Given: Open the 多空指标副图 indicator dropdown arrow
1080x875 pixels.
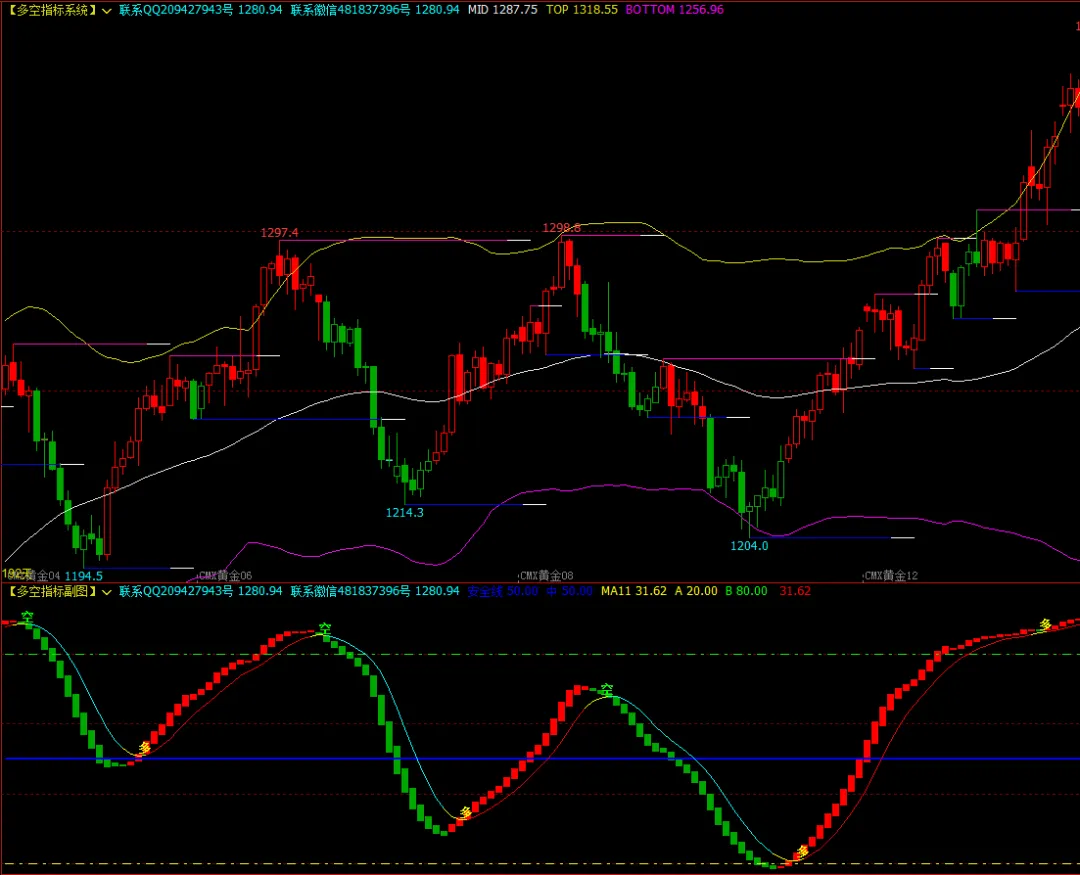Looking at the screenshot, I should click(107, 592).
